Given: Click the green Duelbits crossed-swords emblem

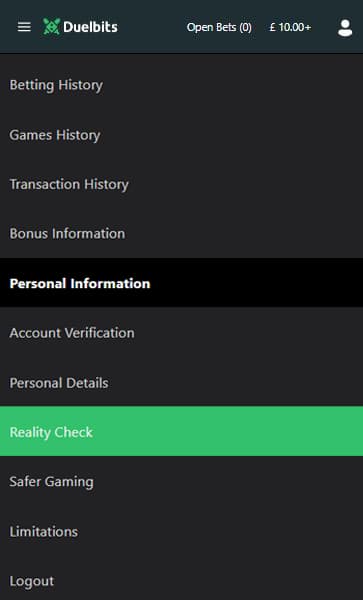Looking at the screenshot, I should click(52, 27).
